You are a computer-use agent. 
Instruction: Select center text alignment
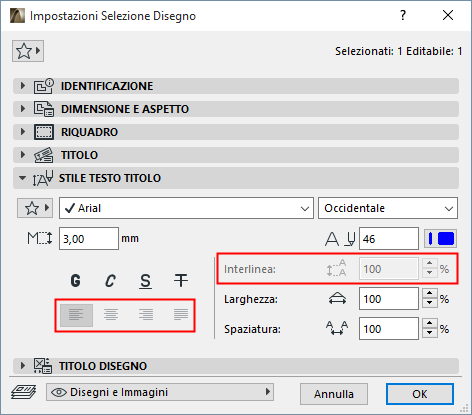pos(111,315)
